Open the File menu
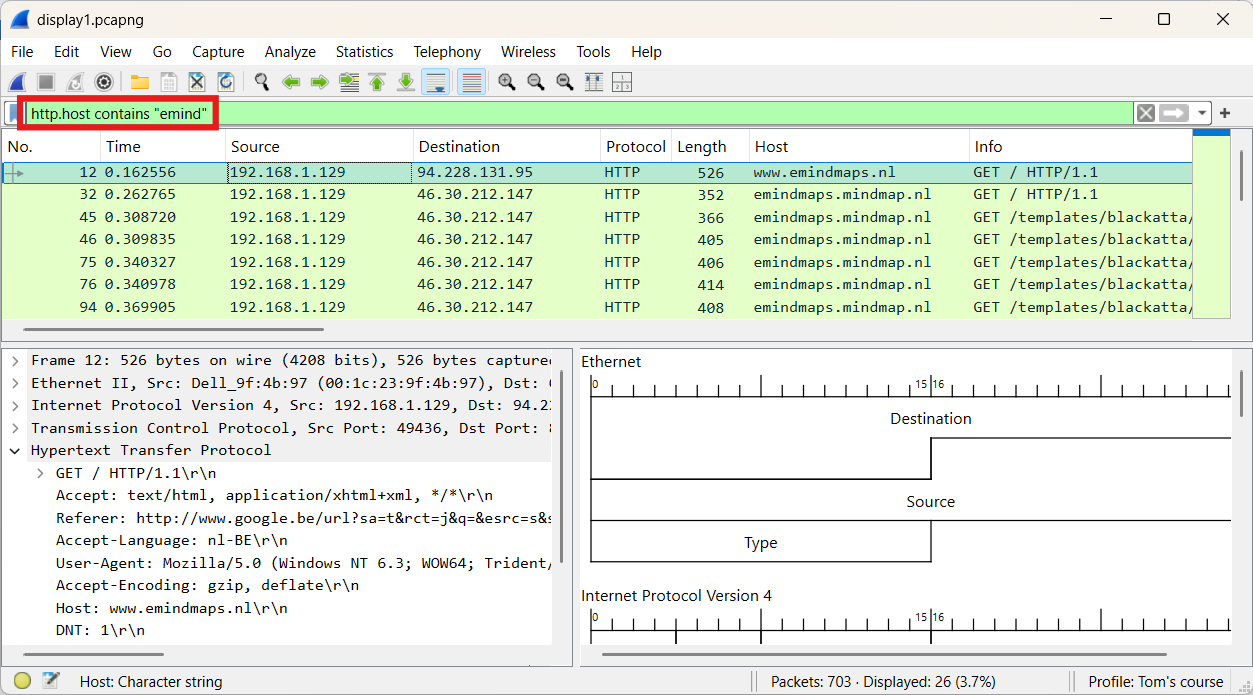 (x=22, y=52)
